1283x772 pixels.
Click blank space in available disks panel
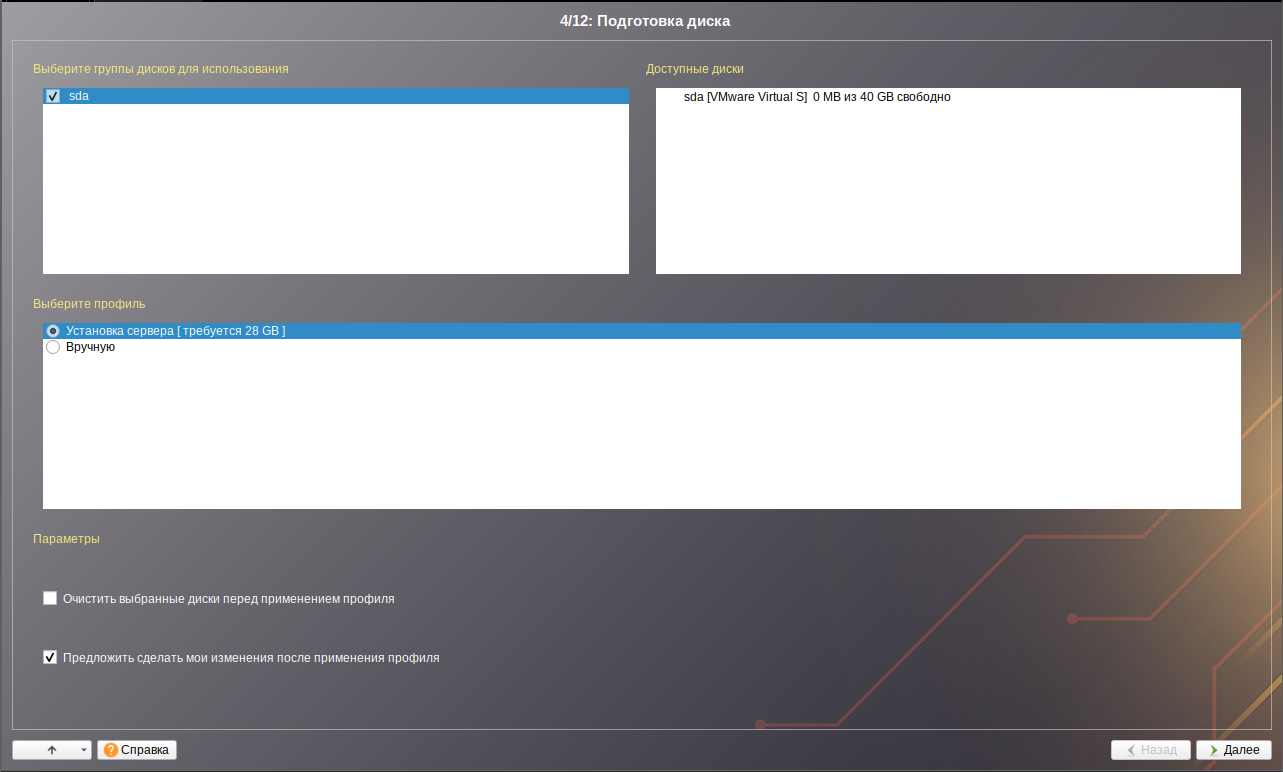tap(947, 190)
